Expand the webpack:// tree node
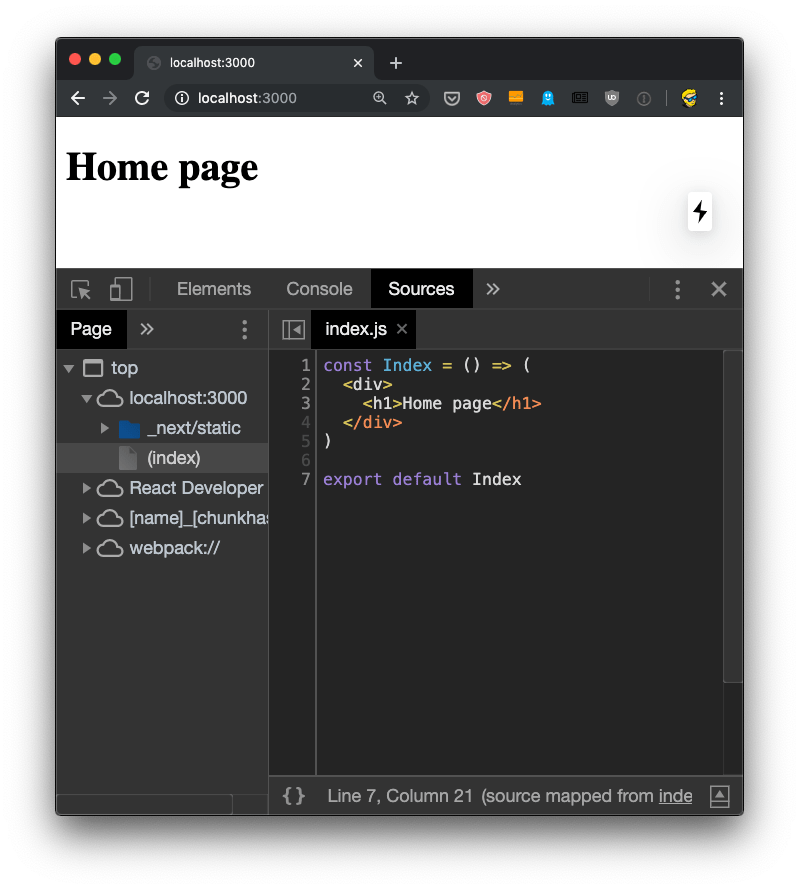799x889 pixels. 87,548
